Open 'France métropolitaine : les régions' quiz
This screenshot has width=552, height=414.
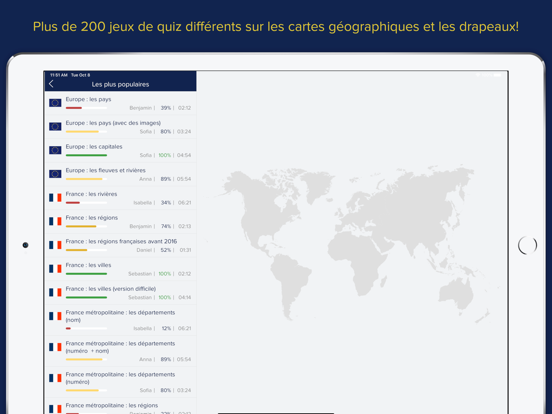pyautogui.click(x=120, y=406)
